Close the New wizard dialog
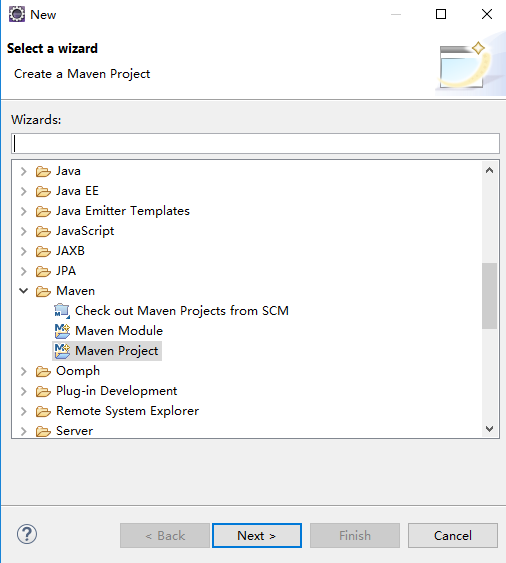 point(487,14)
